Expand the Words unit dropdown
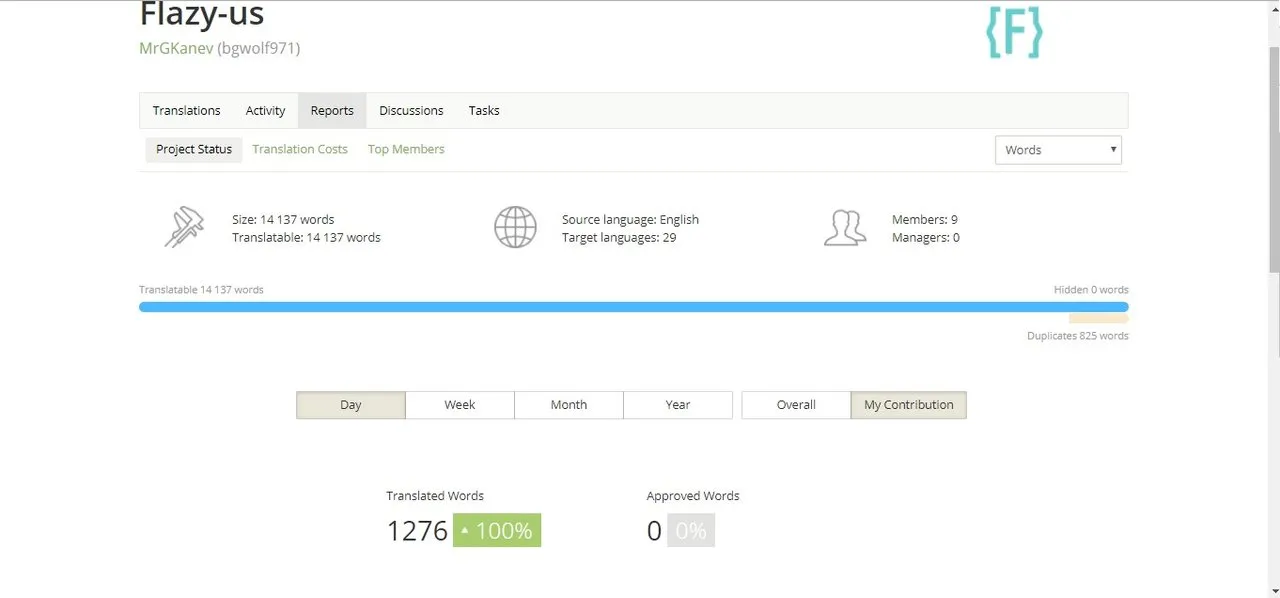This screenshot has width=1280, height=598. click(x=1058, y=150)
